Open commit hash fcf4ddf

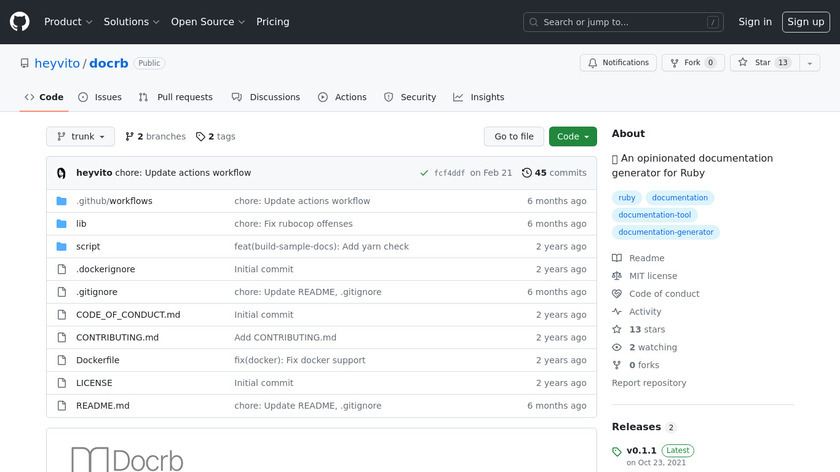click(449, 173)
